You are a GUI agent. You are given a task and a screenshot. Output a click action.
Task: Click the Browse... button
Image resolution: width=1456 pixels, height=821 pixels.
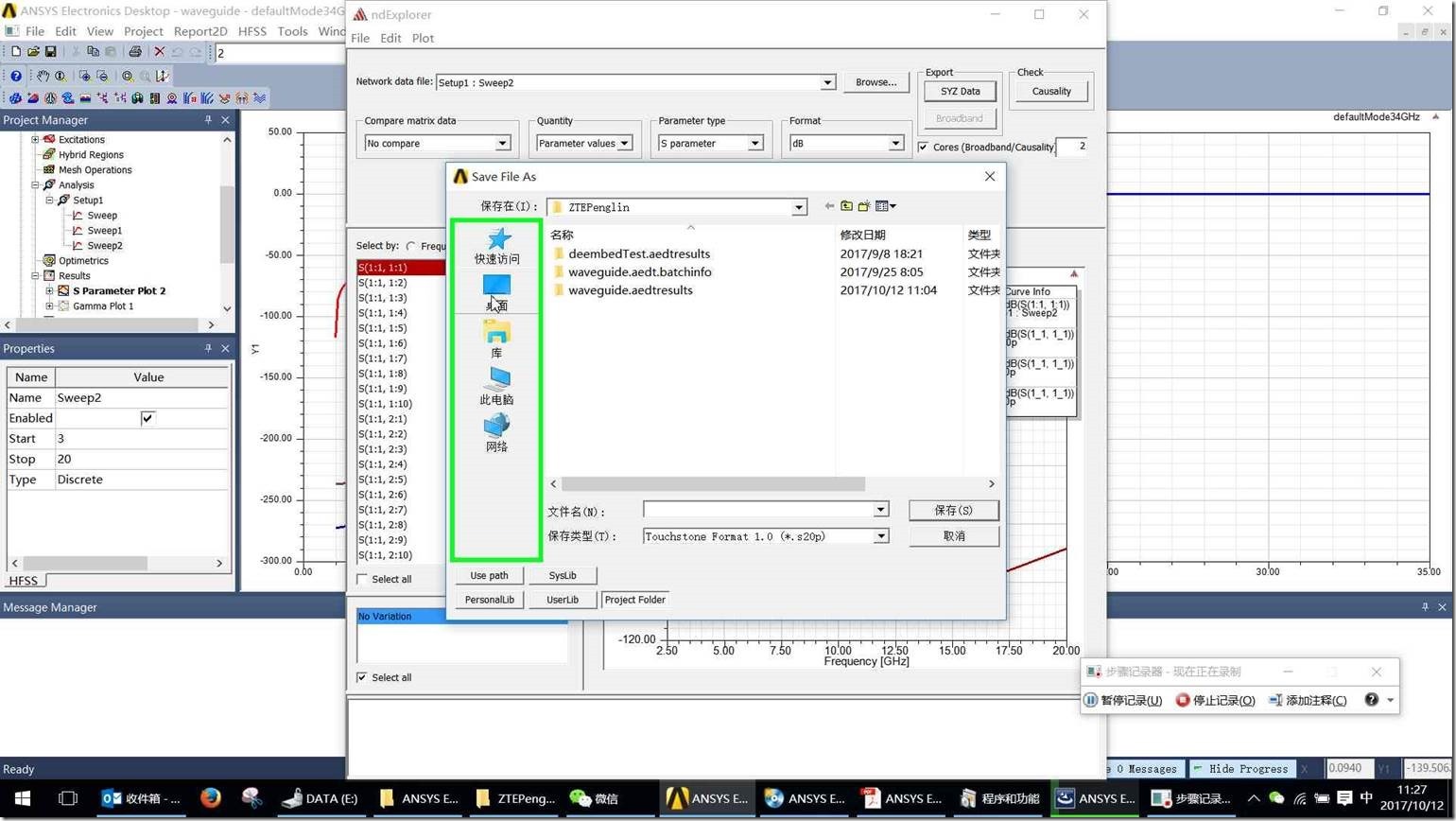pyautogui.click(x=875, y=82)
